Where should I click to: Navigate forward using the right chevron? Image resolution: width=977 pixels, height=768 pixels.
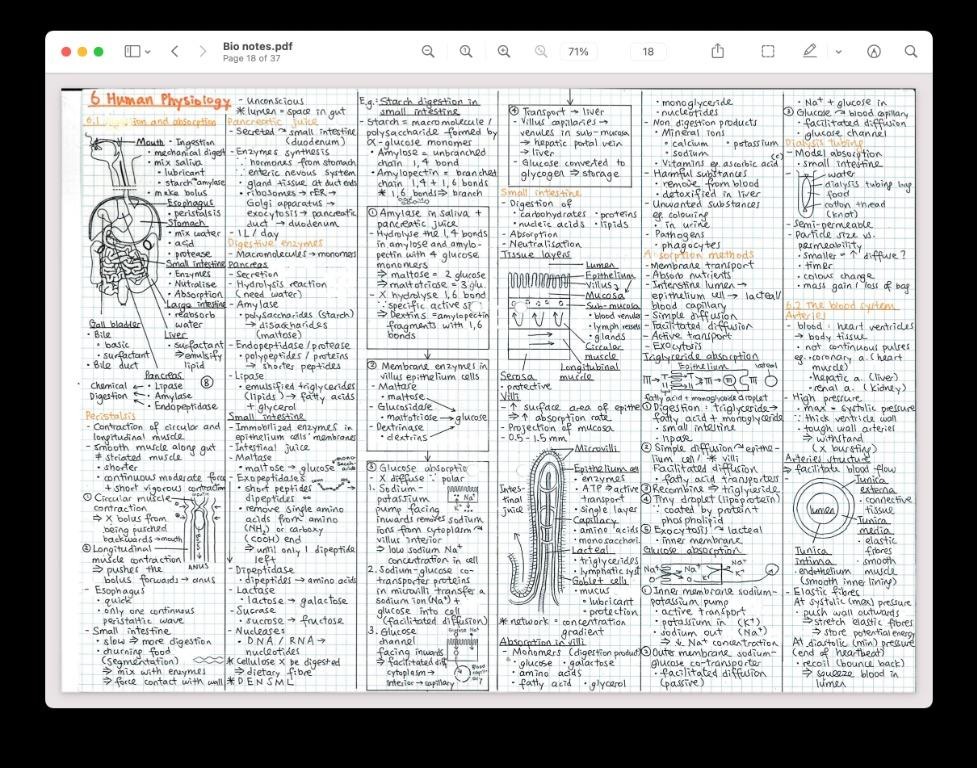tap(202, 51)
